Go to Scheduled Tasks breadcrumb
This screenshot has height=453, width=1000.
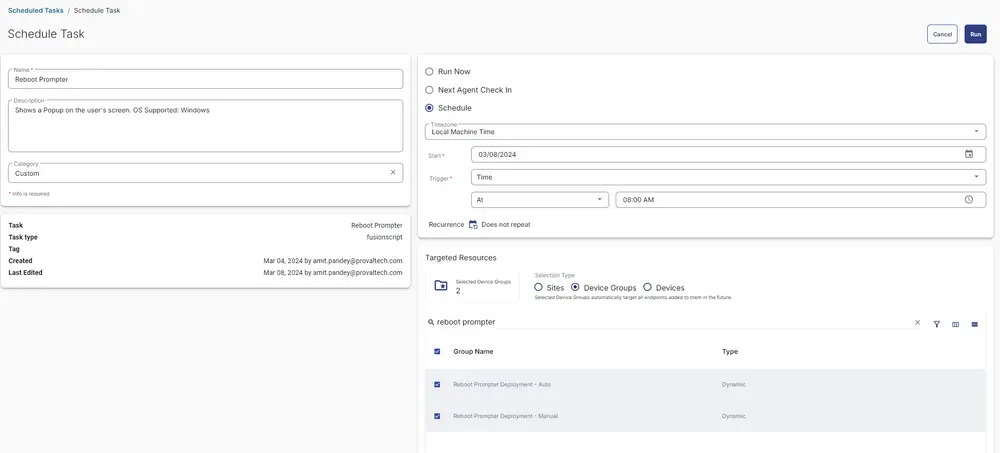36,10
